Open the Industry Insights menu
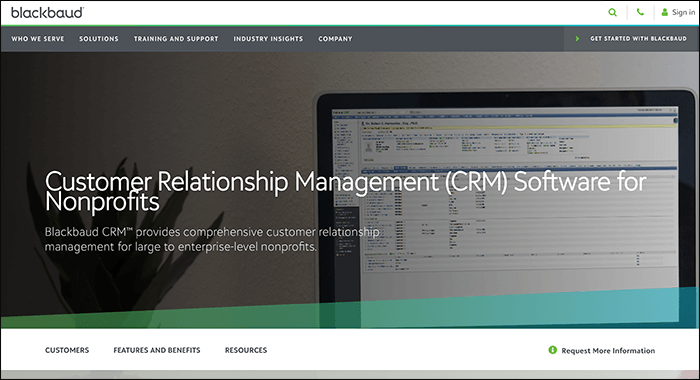700x380 pixels. click(268, 39)
